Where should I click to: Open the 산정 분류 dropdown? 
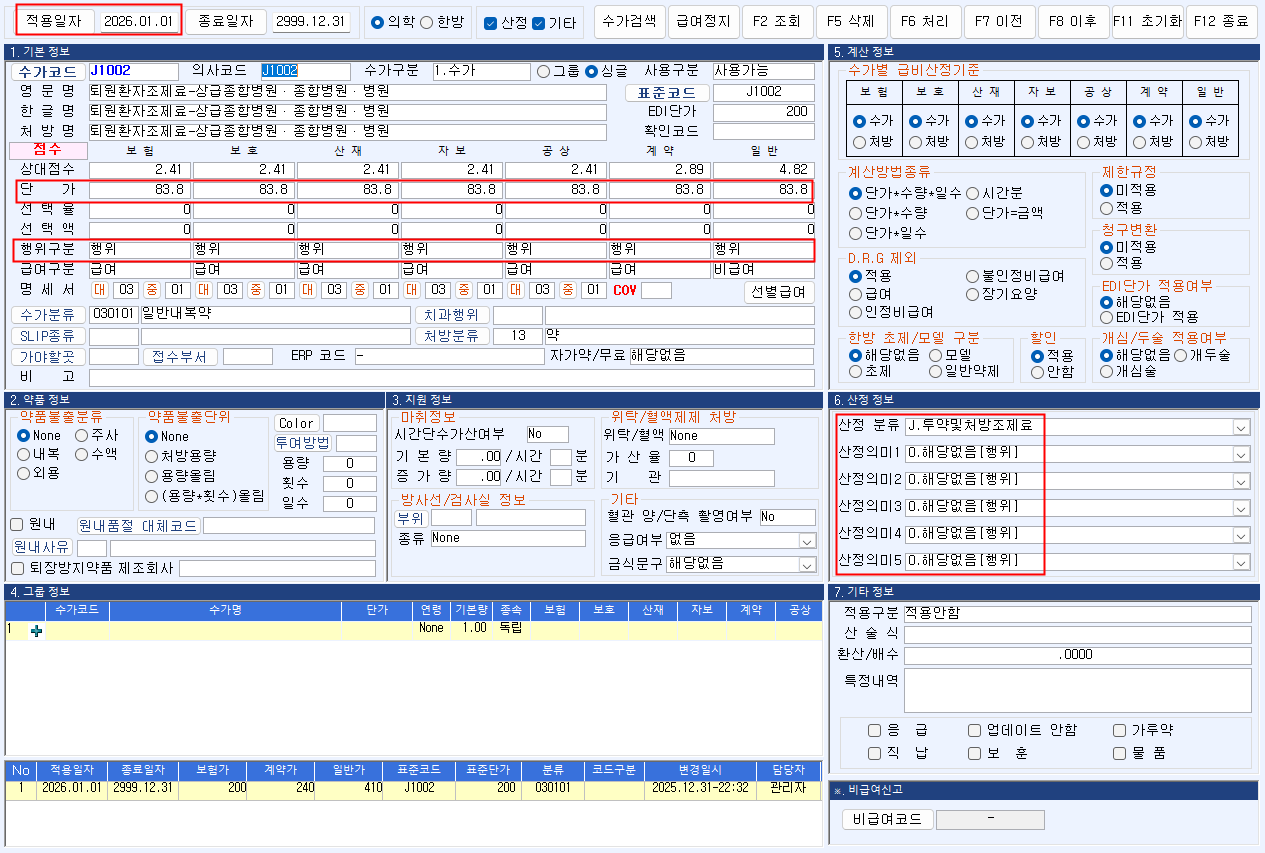pos(1241,427)
